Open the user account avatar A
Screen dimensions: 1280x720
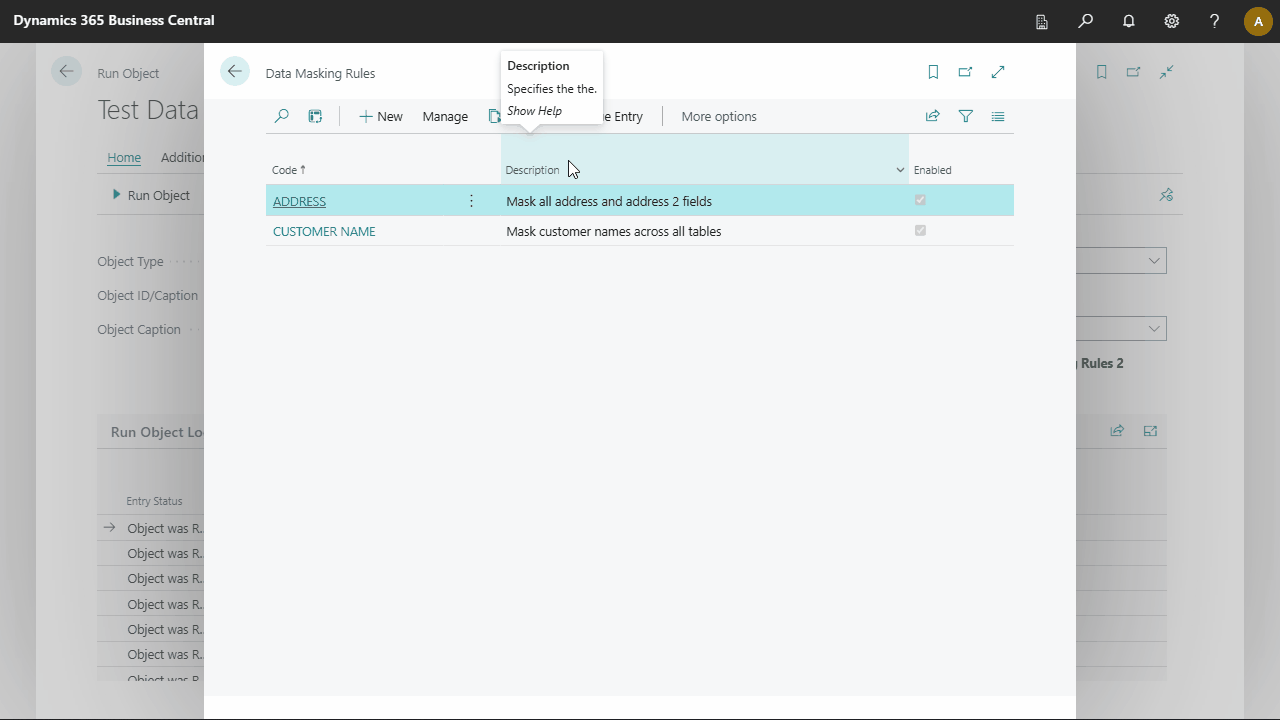click(1258, 21)
